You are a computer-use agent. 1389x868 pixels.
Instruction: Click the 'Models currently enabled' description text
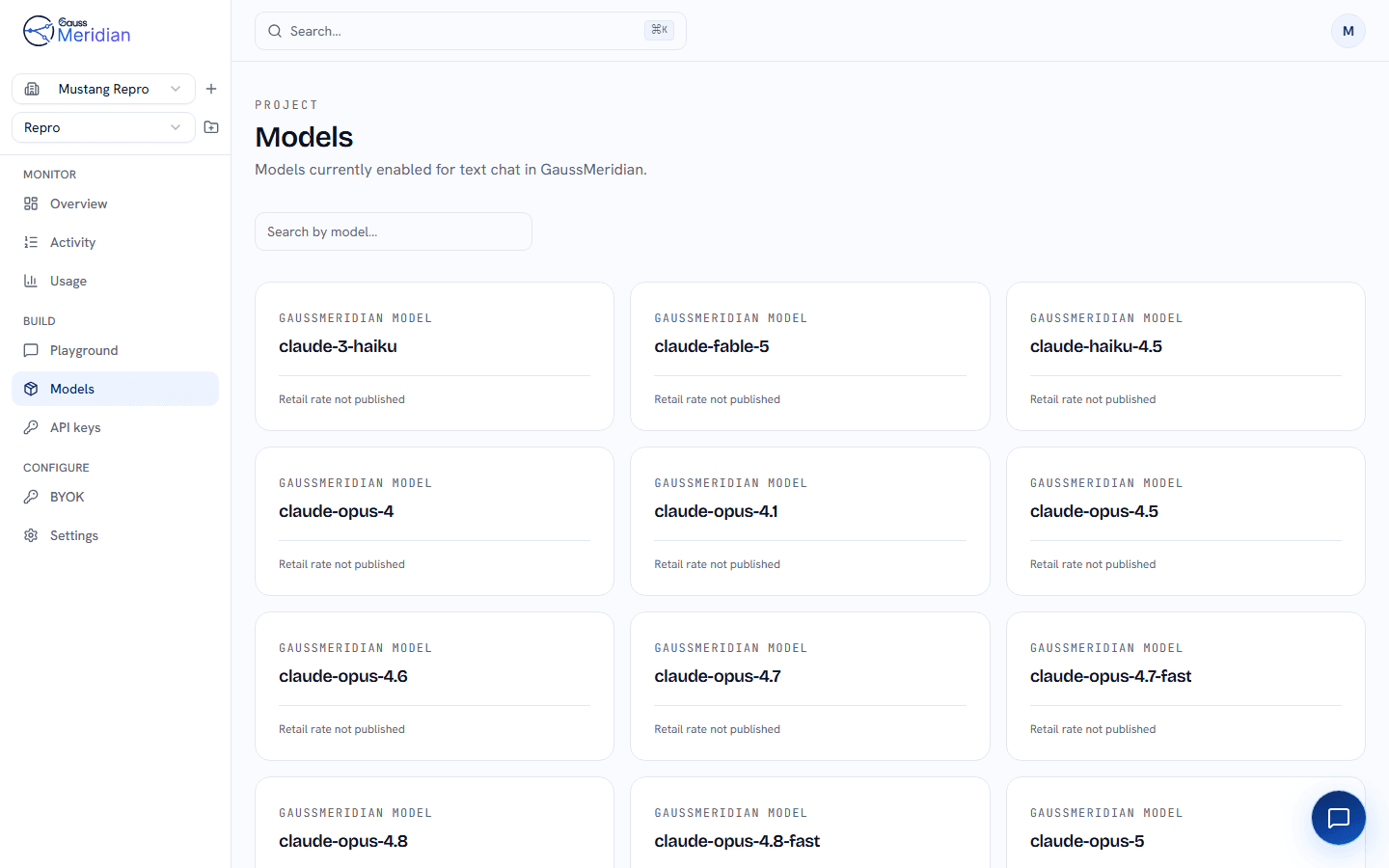coord(450,170)
